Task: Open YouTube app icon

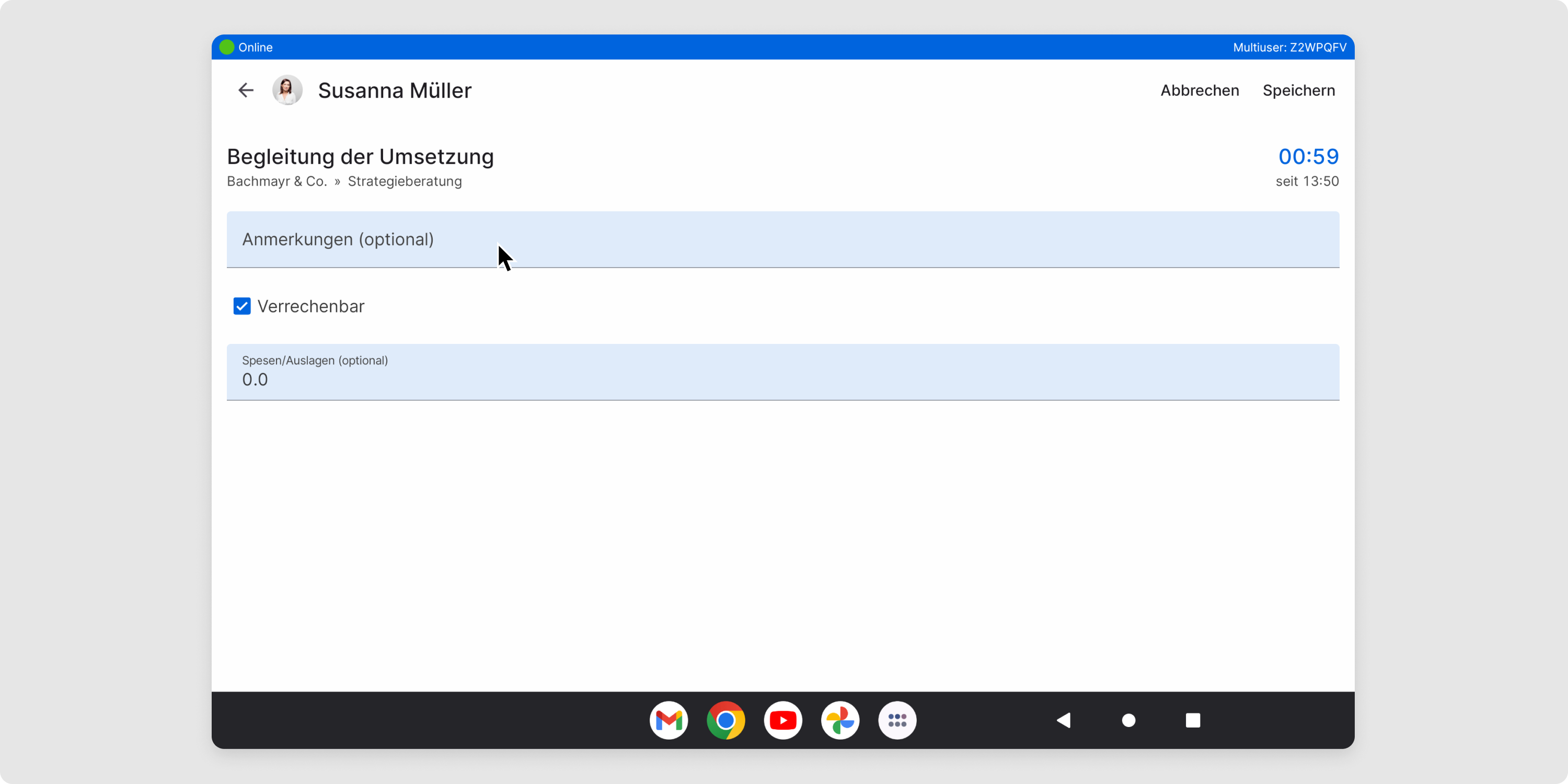Action: click(783, 720)
